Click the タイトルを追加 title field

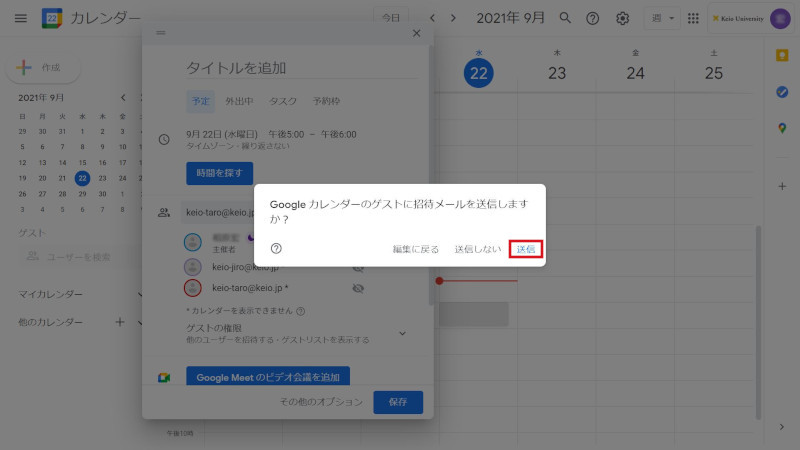[300, 68]
